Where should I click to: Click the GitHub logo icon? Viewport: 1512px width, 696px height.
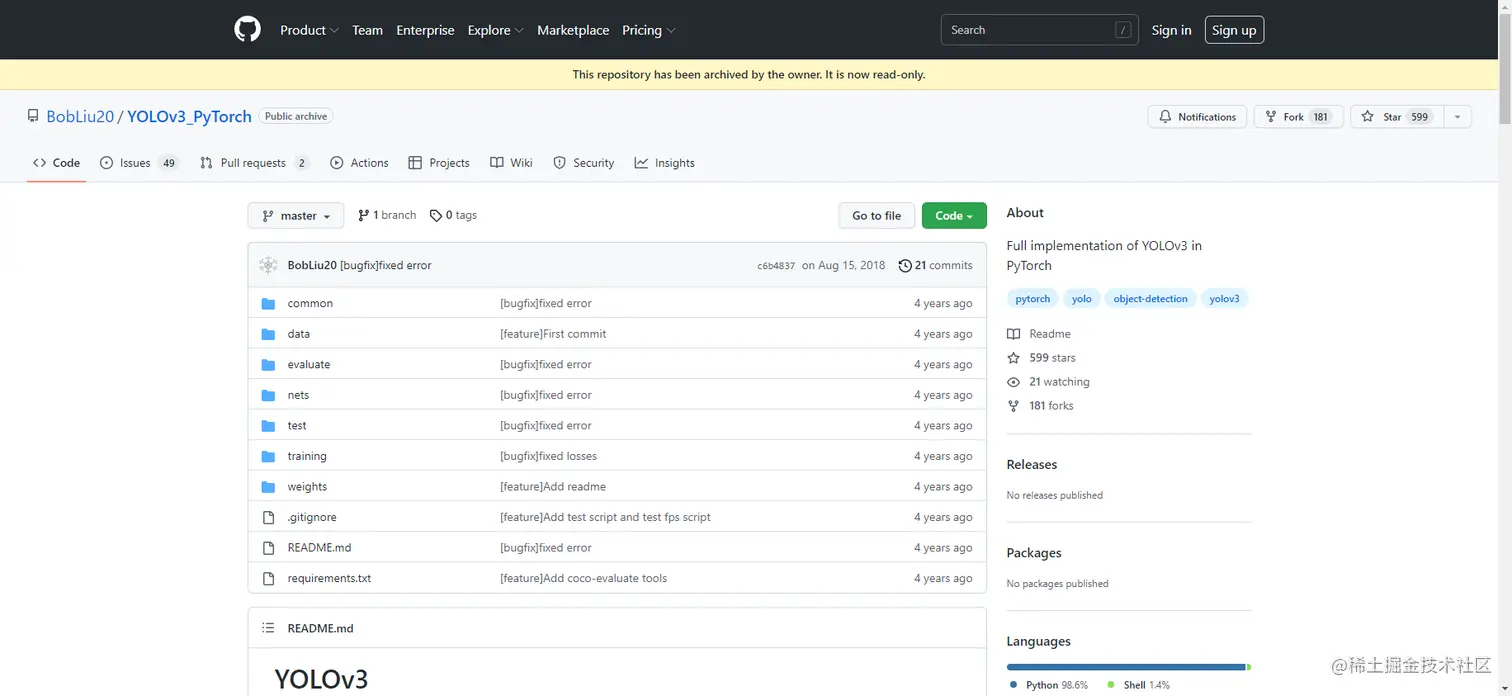[x=247, y=30]
